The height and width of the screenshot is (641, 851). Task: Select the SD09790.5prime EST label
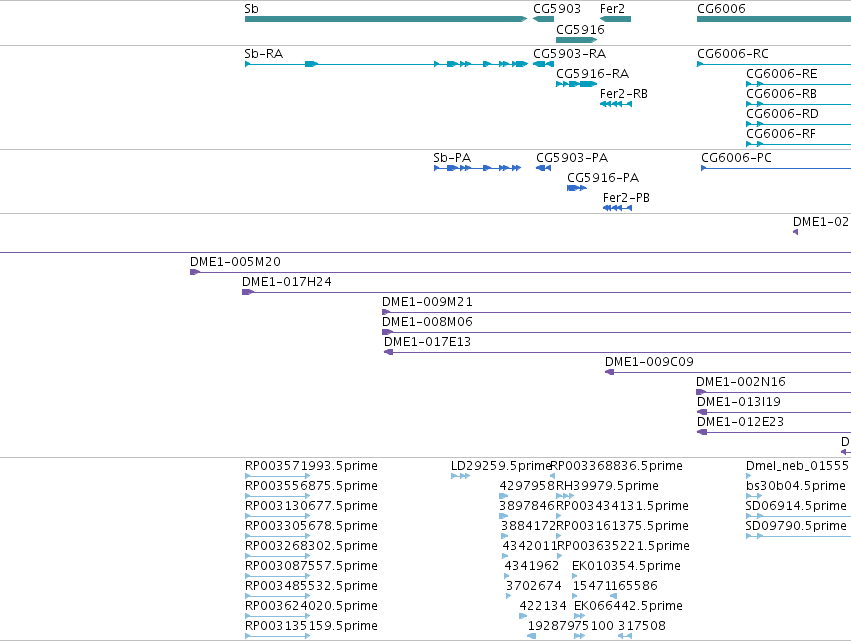(796, 526)
